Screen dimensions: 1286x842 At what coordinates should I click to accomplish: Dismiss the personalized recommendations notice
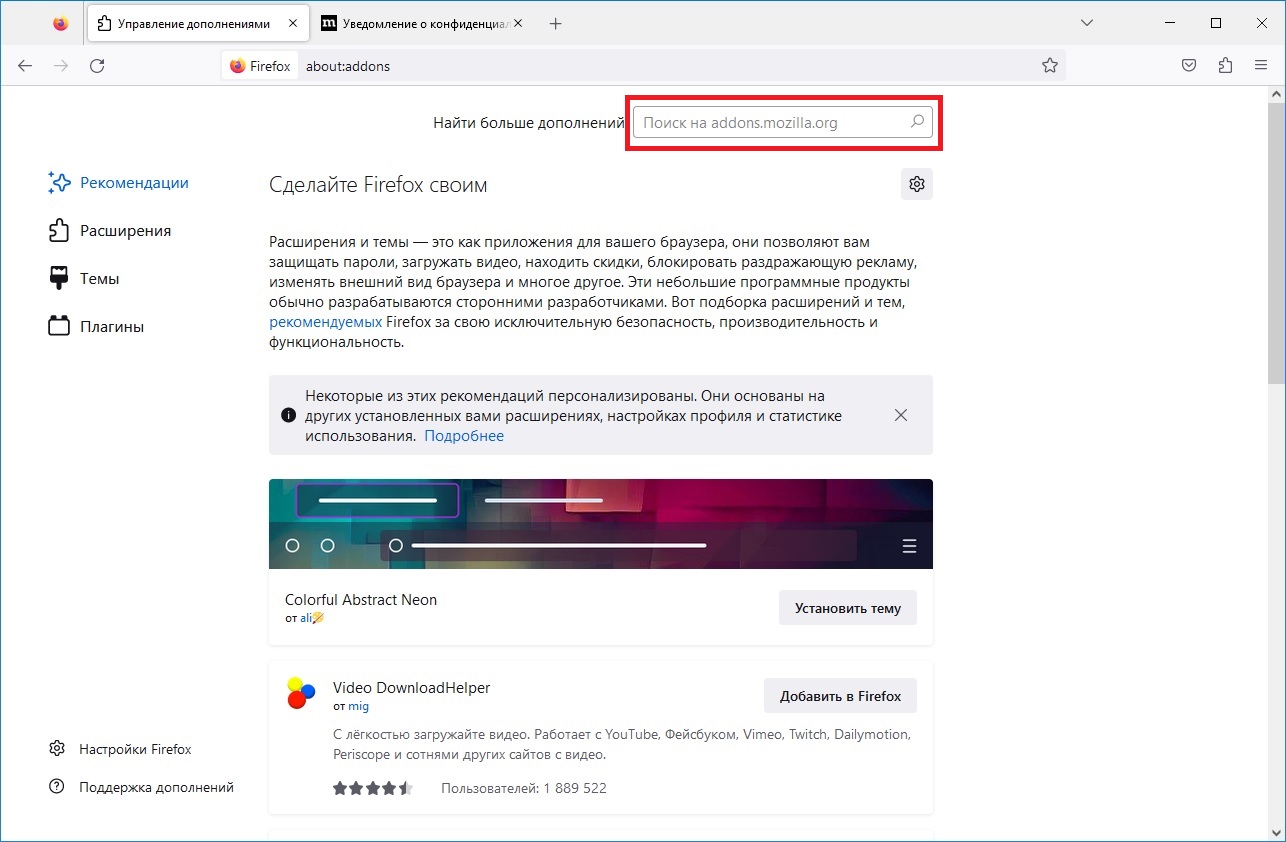click(x=901, y=415)
